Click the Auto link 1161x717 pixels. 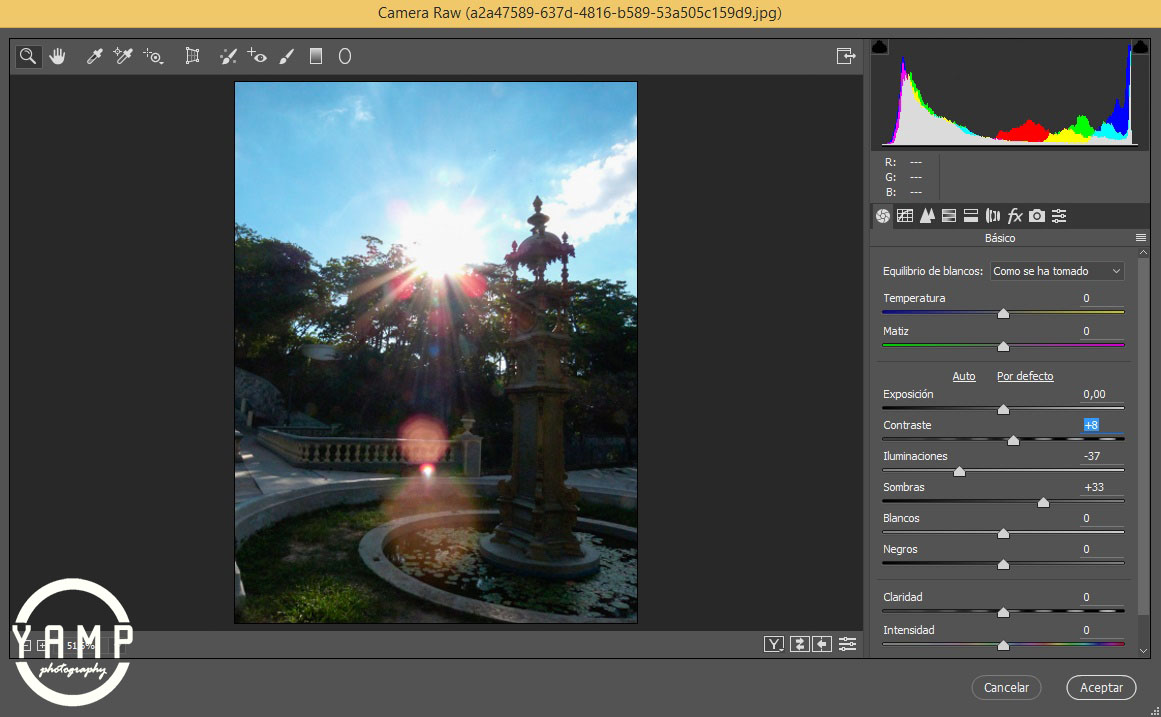coord(964,376)
